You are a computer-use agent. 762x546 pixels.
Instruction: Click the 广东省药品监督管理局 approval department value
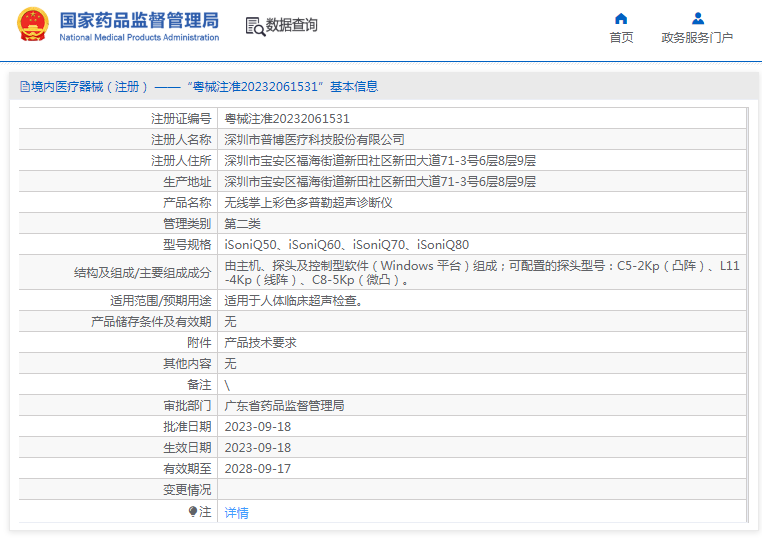click(x=284, y=406)
